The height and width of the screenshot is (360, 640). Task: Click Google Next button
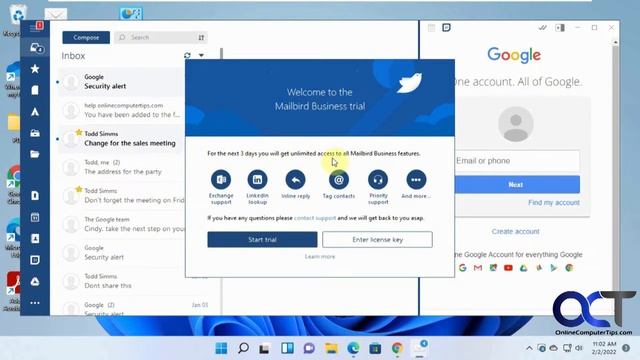click(517, 184)
